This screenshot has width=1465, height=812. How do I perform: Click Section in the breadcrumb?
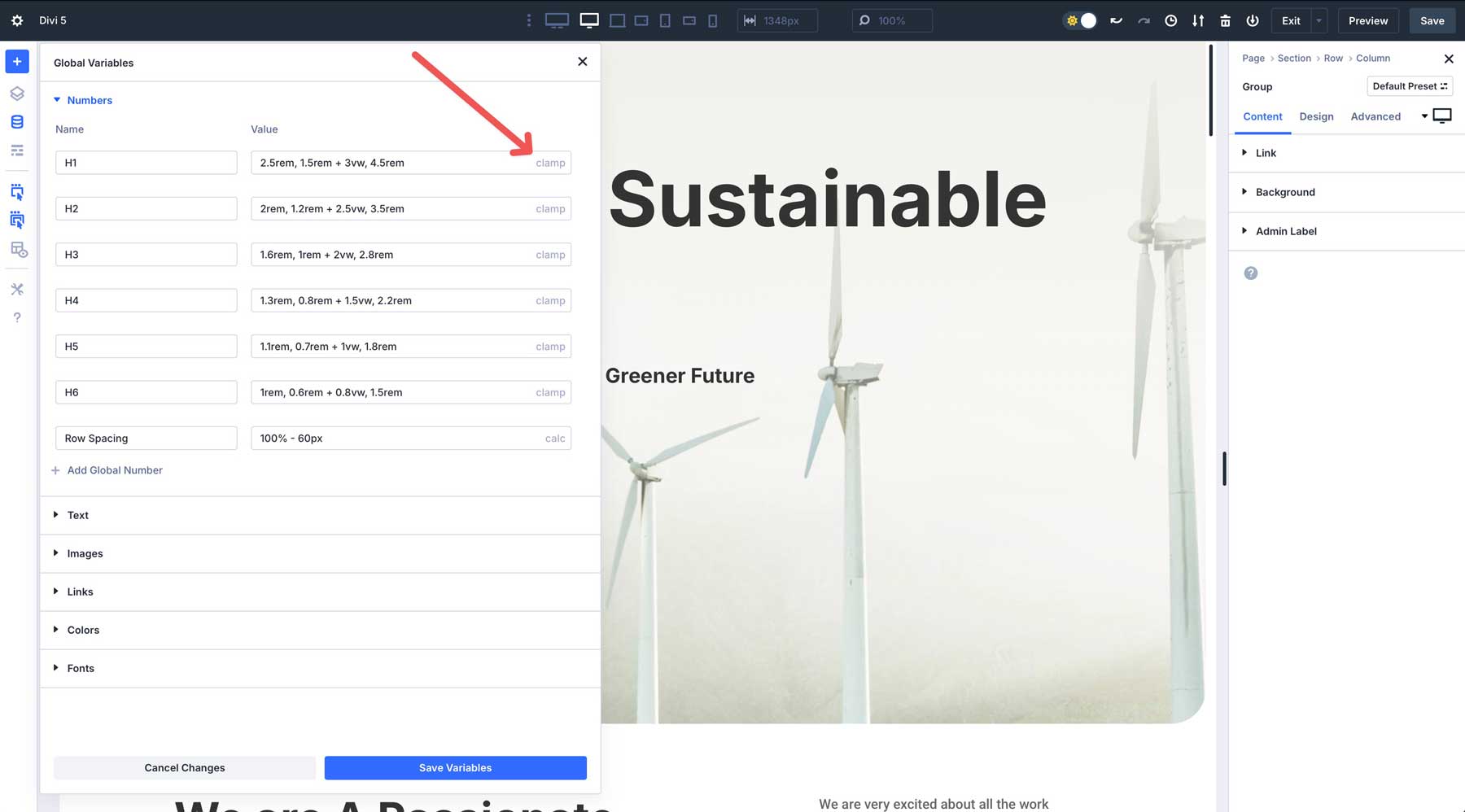1294,59
